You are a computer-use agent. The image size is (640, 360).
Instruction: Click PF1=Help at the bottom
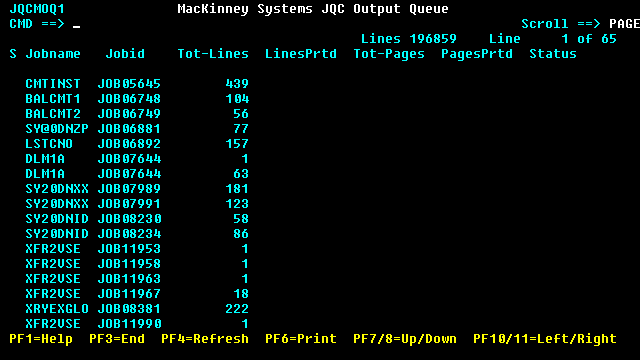pyautogui.click(x=41, y=339)
